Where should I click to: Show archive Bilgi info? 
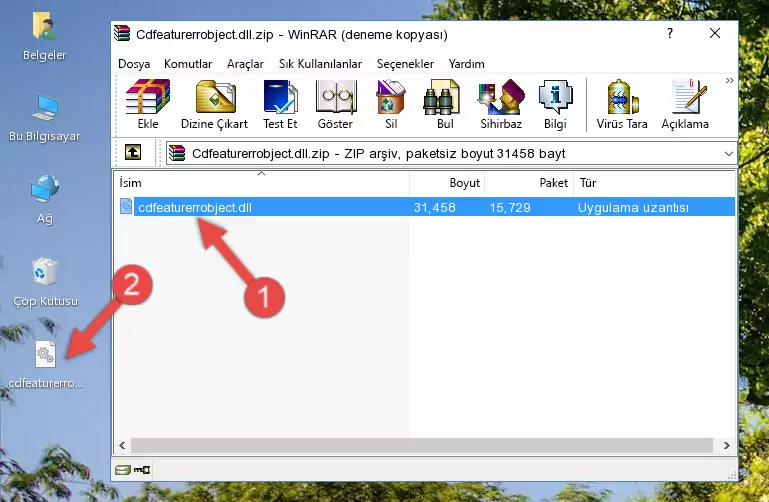tap(555, 104)
